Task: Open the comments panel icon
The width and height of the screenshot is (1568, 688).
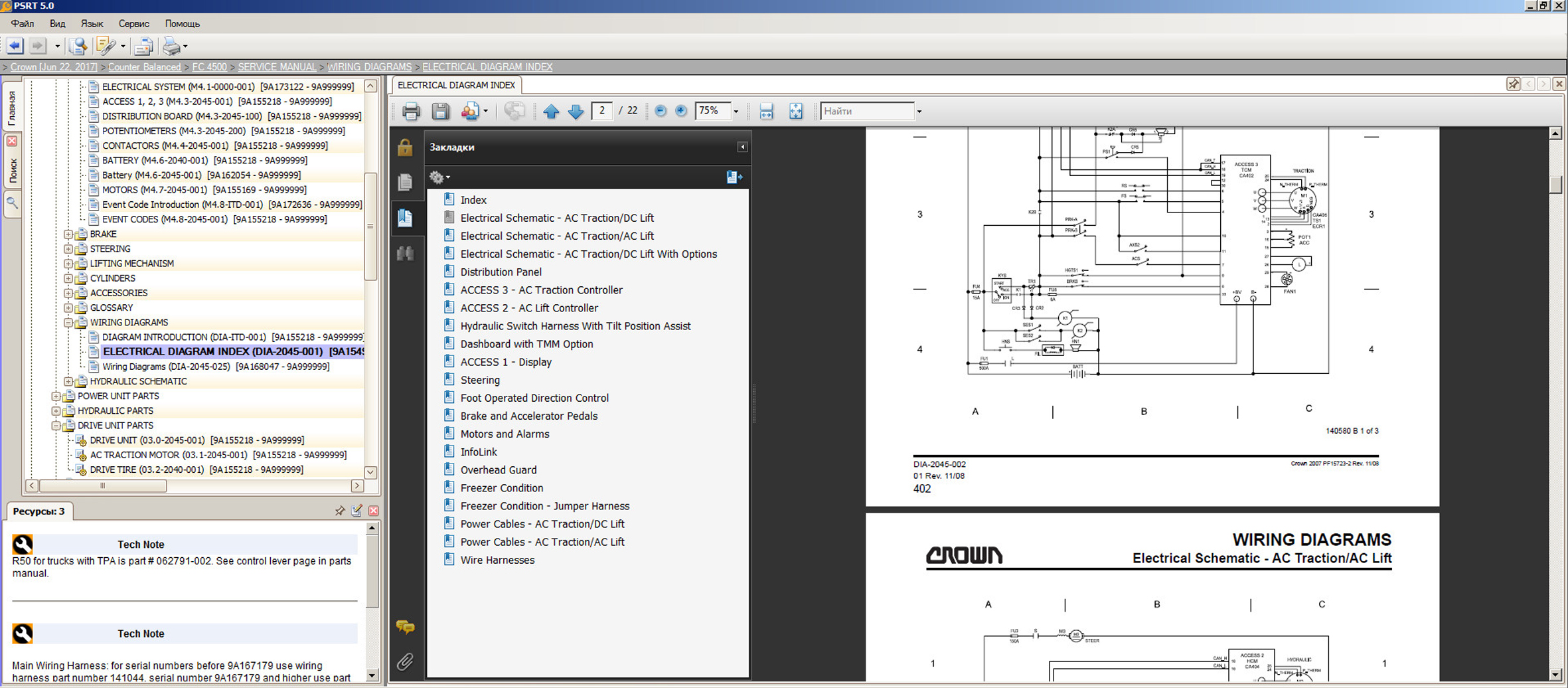Action: click(x=405, y=626)
